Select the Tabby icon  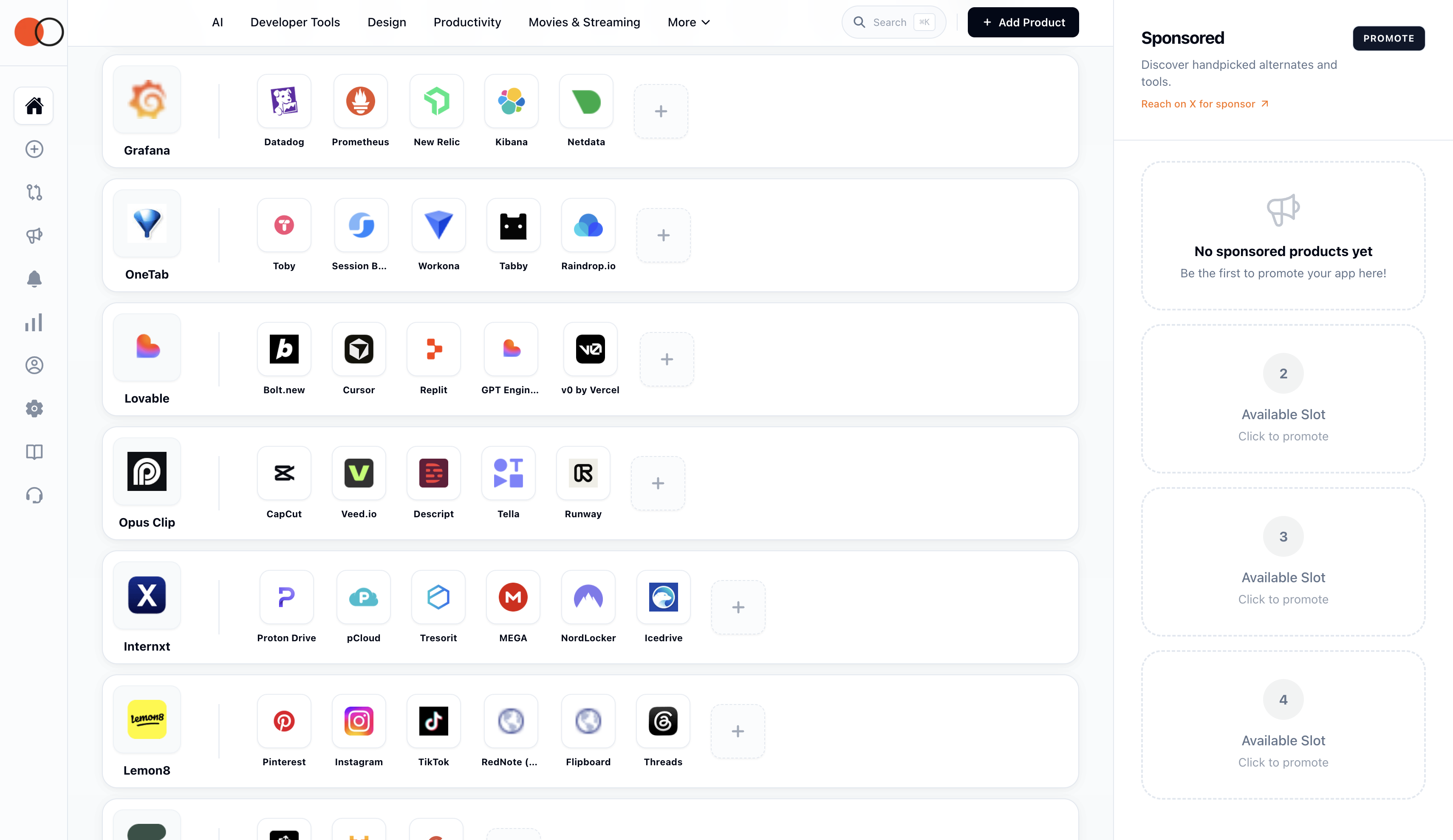point(513,226)
